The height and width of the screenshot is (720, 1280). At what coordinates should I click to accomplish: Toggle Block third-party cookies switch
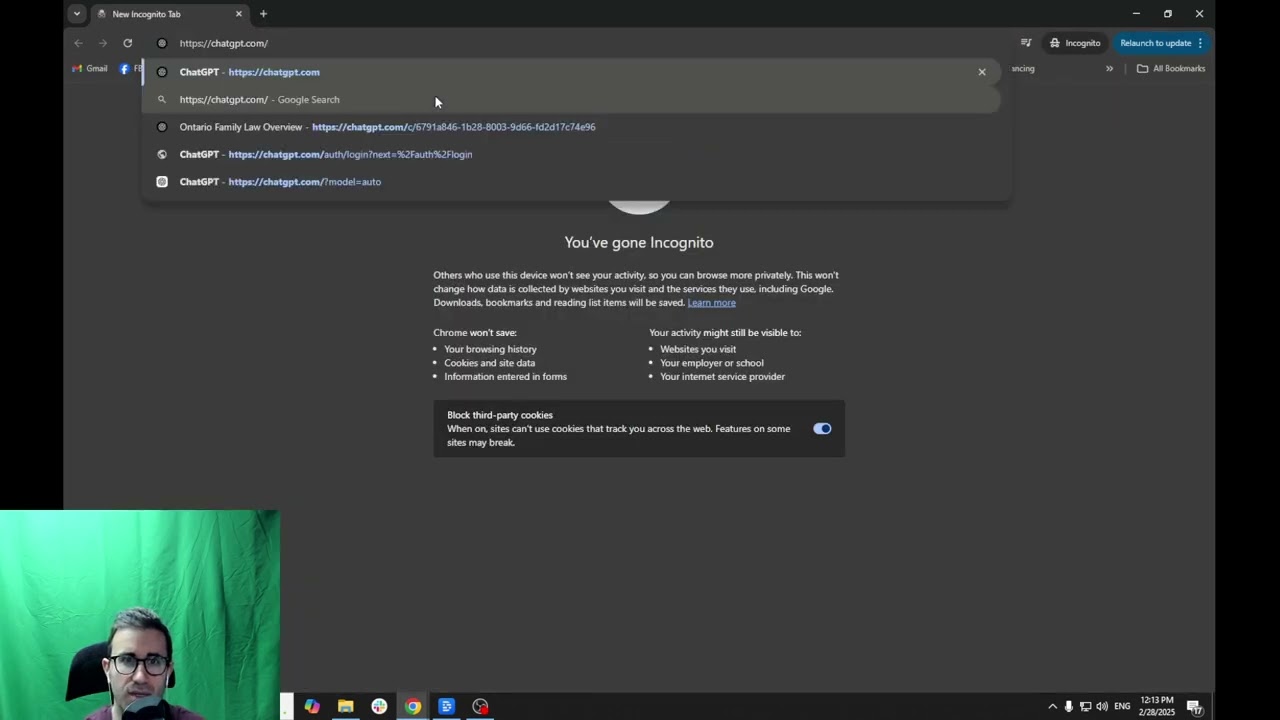pos(822,429)
